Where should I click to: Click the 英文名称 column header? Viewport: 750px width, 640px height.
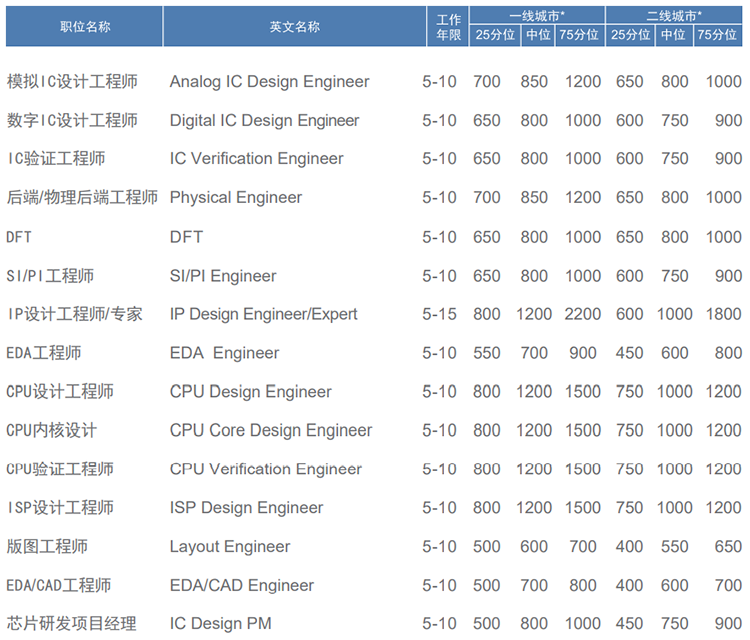pos(294,27)
